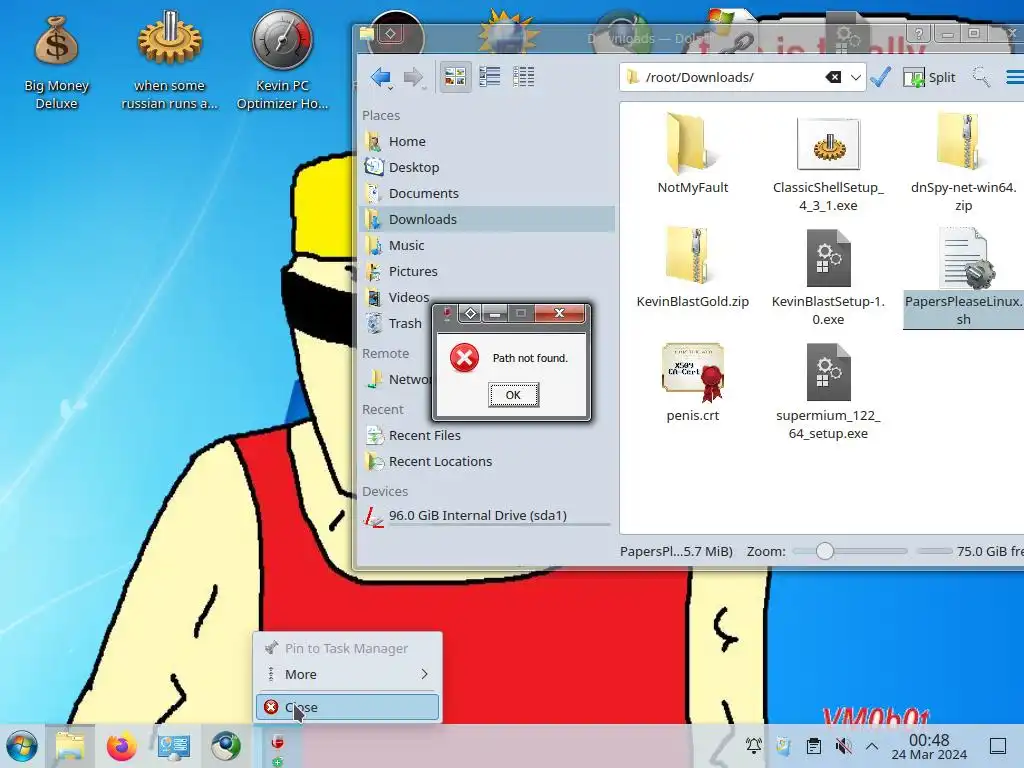Open Desktop in Places panel
Viewport: 1024px width, 768px height.
coord(487,167)
